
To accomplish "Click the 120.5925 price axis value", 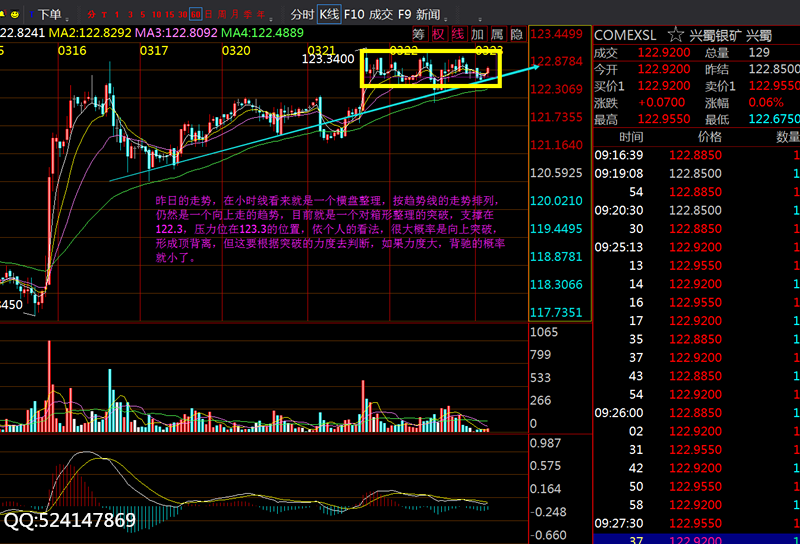I will 556,173.
